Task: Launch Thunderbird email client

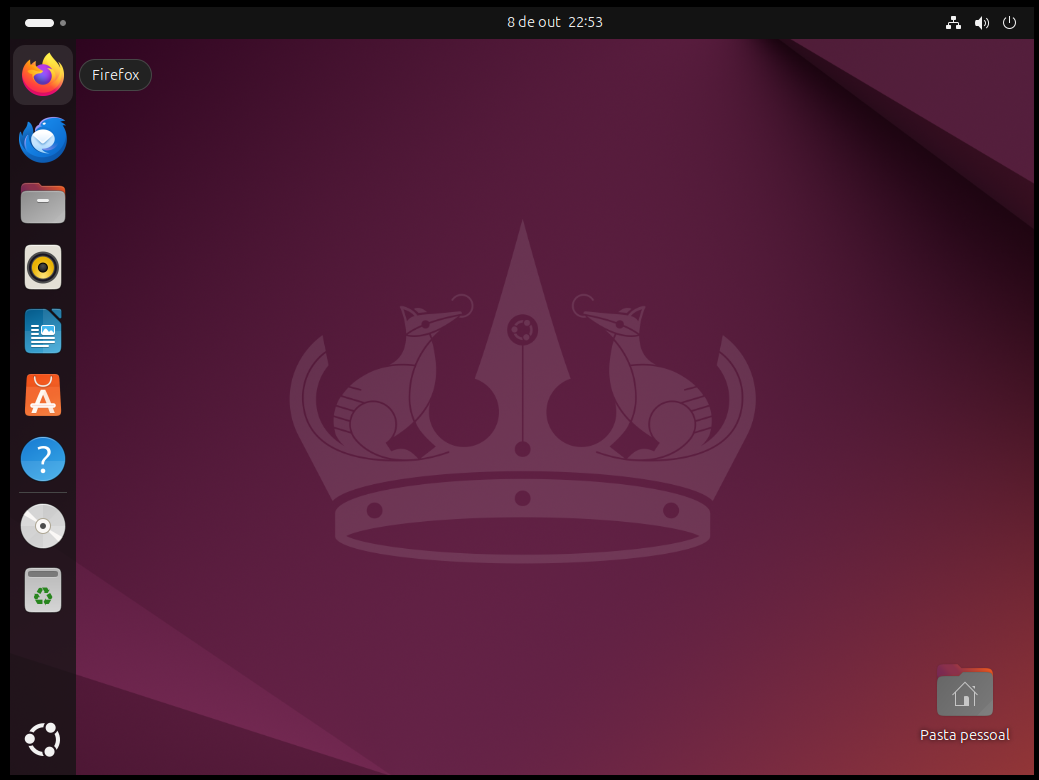Action: click(42, 139)
